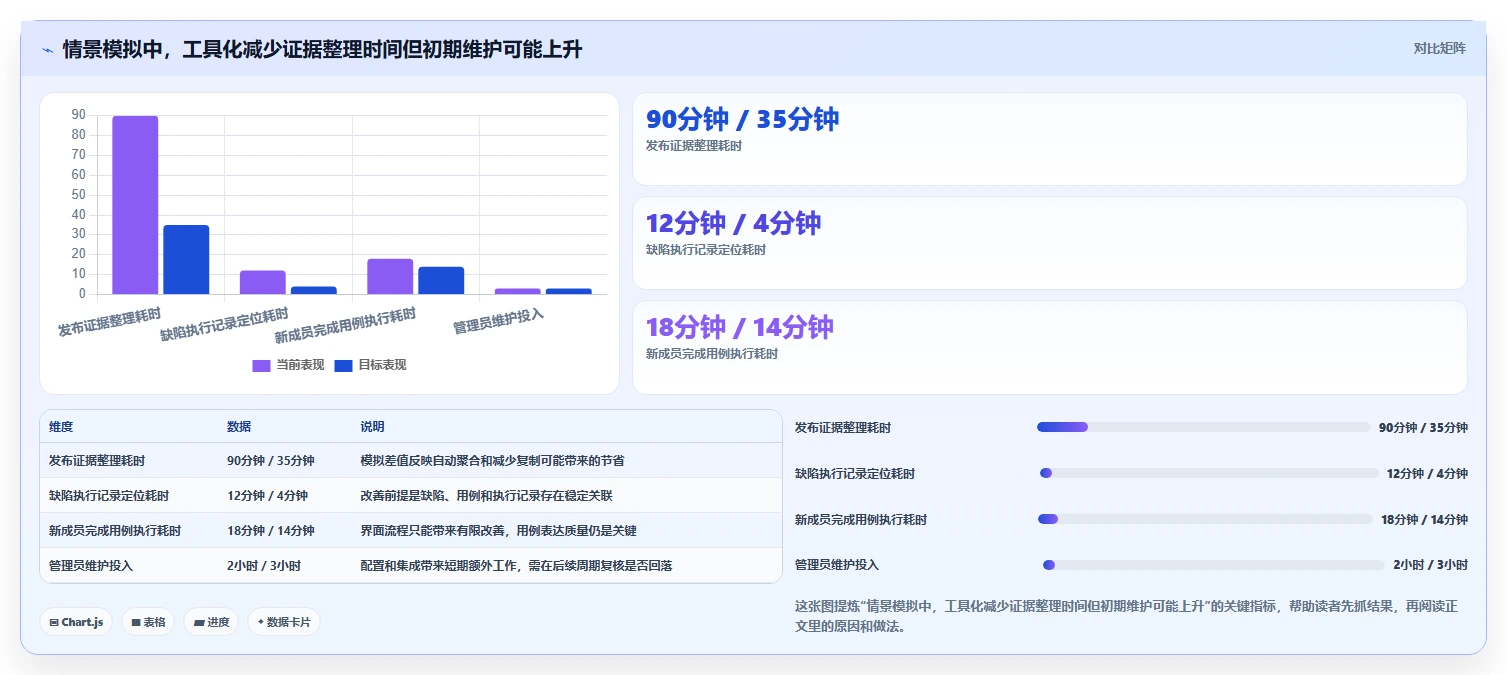Click the 说明 table column header
The image size is (1507, 675).
(x=372, y=426)
